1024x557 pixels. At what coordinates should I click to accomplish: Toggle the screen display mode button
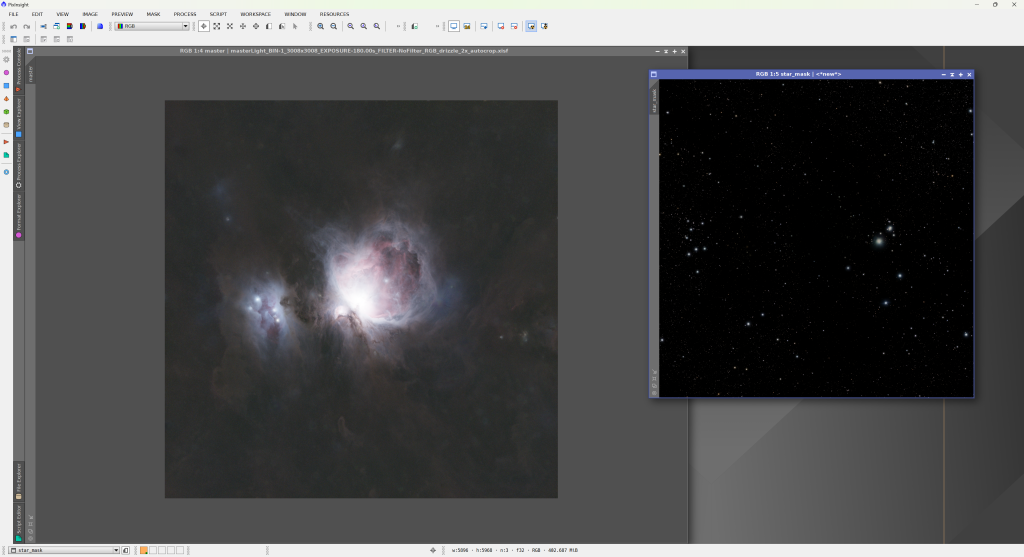453,26
